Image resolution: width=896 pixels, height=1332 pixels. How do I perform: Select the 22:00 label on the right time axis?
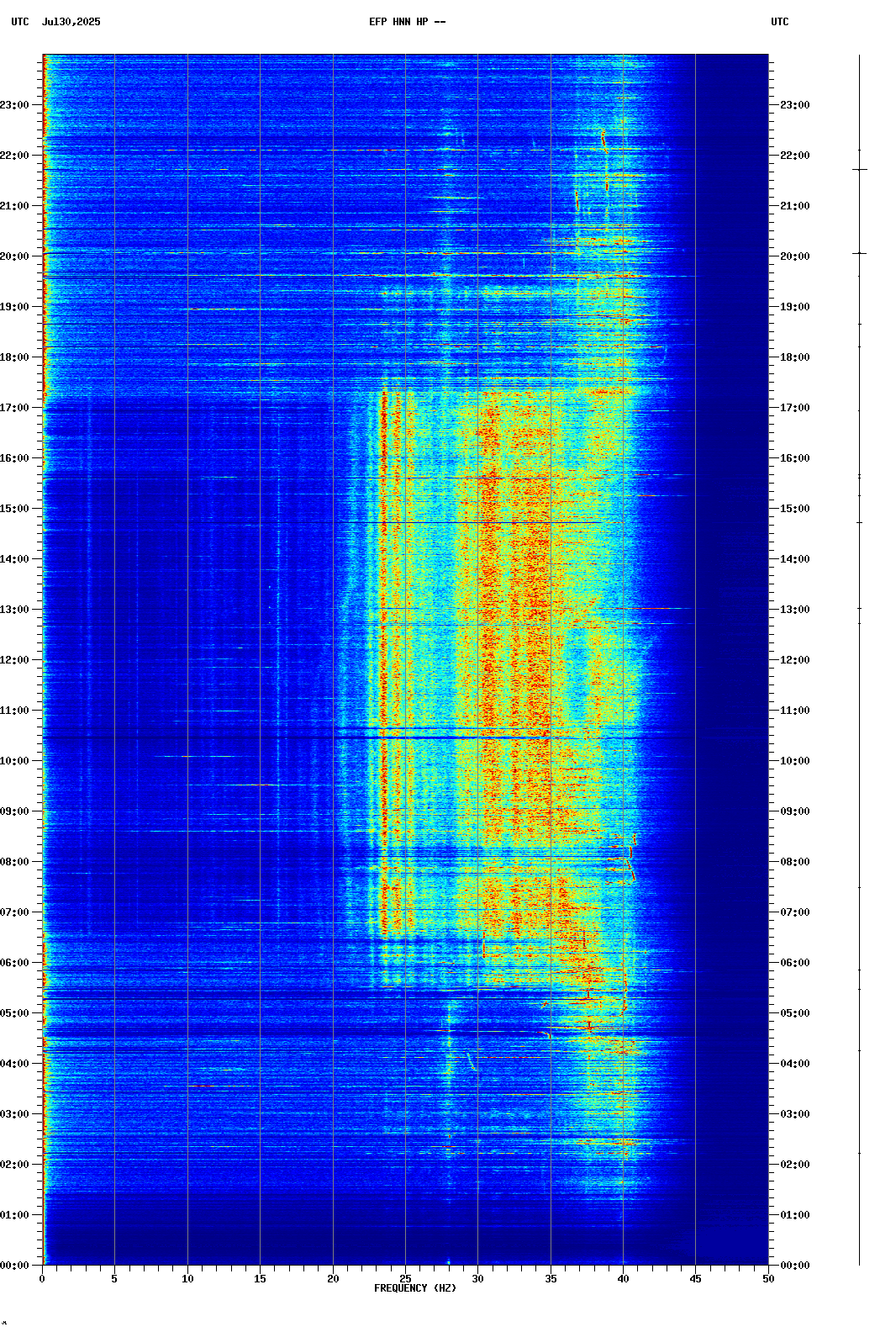tap(795, 156)
